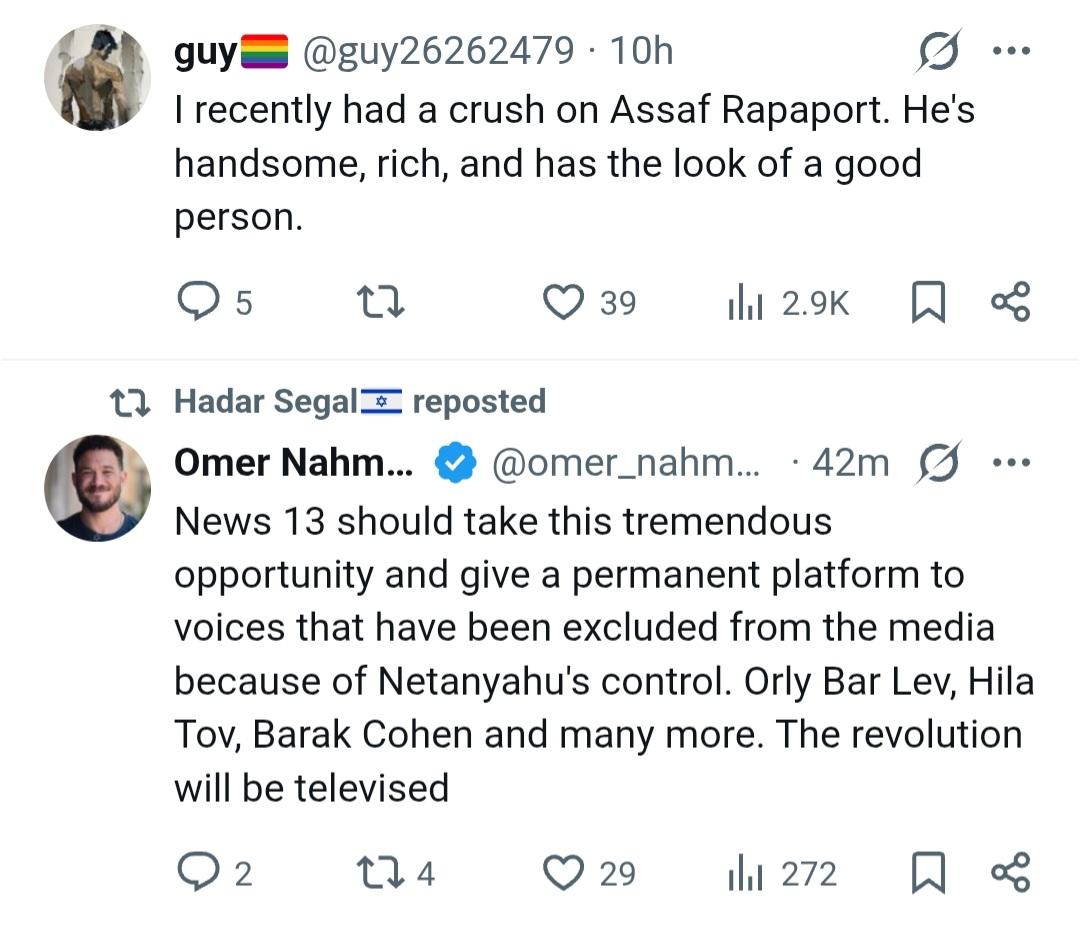Open Omer Nahm's profile picture
Viewport: 1080px width, 925px height.
97,488
